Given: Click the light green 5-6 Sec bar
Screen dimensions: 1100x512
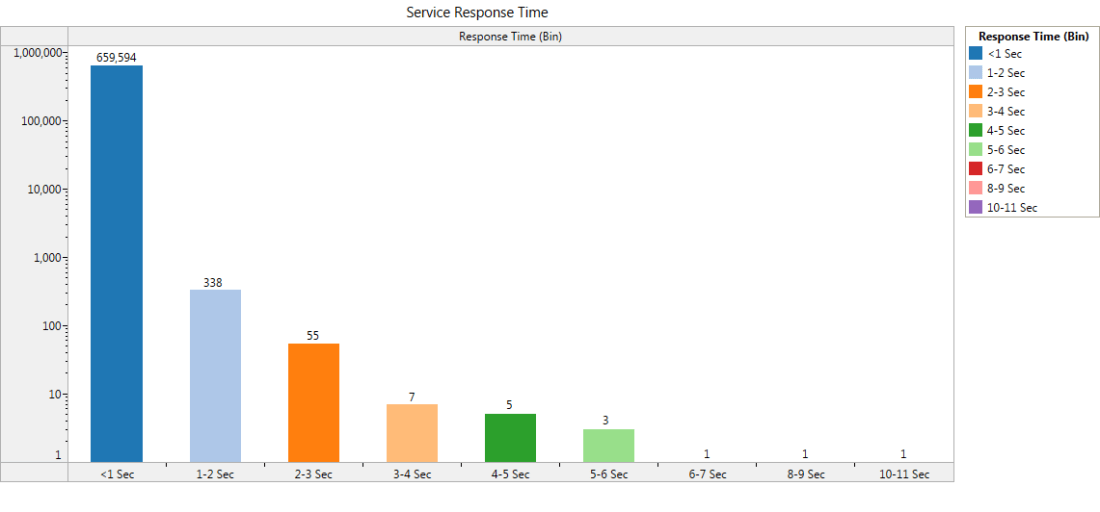Looking at the screenshot, I should tap(608, 444).
